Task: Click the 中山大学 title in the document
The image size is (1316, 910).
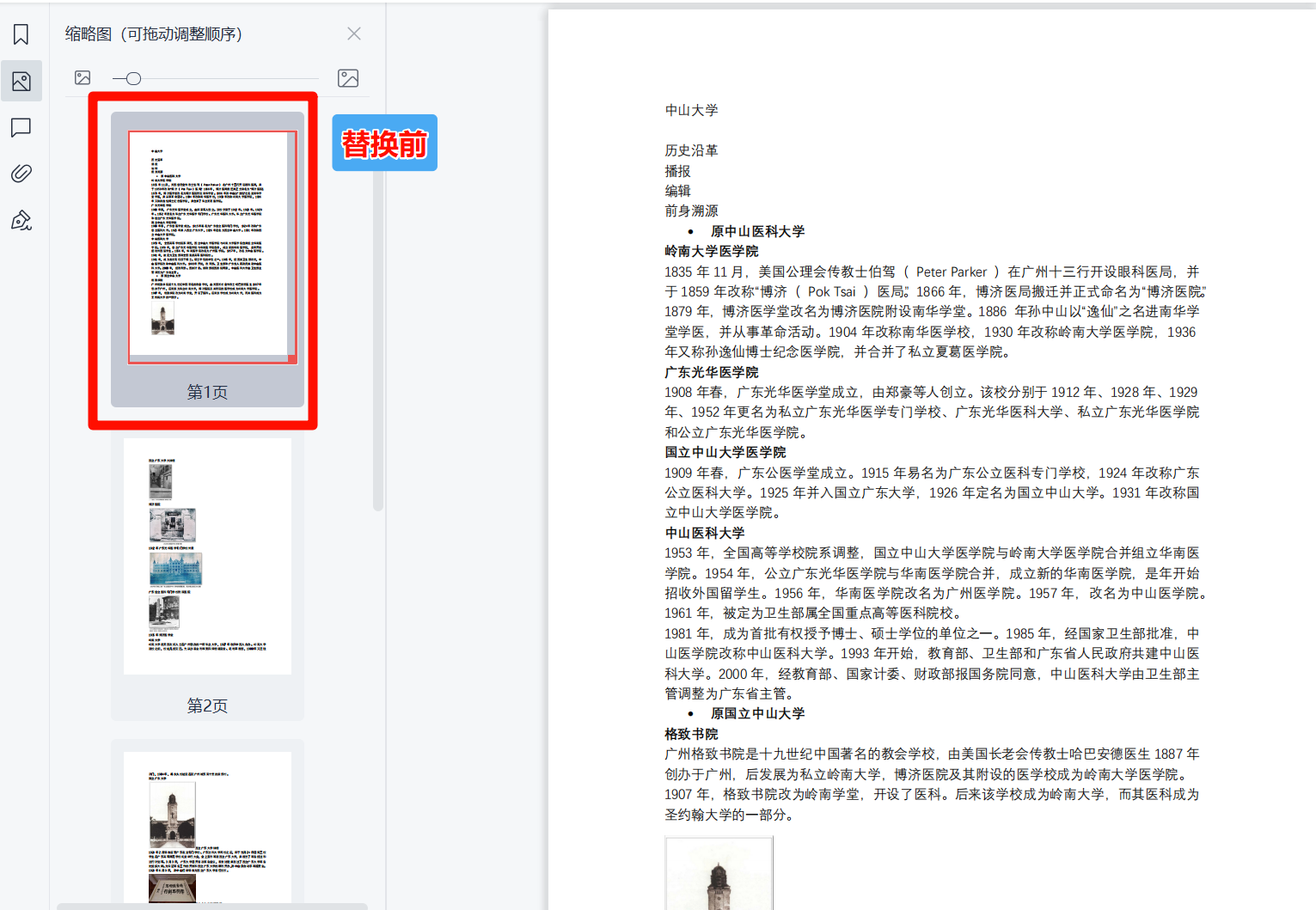Action: (691, 110)
